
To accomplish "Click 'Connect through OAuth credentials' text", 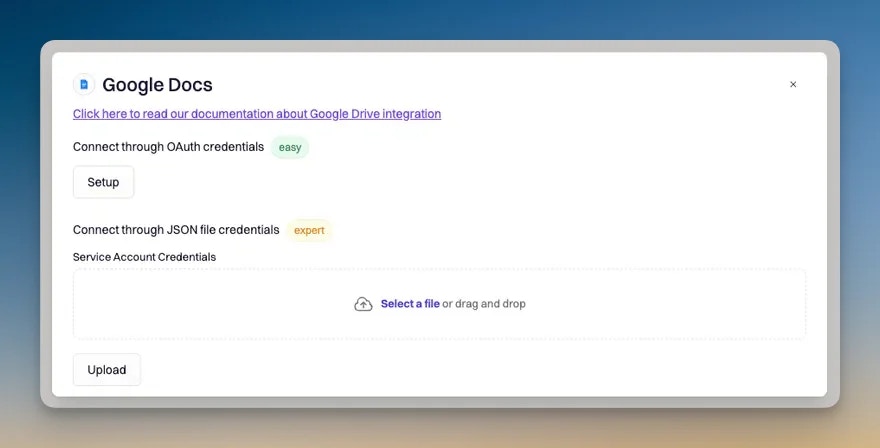I will (168, 147).
